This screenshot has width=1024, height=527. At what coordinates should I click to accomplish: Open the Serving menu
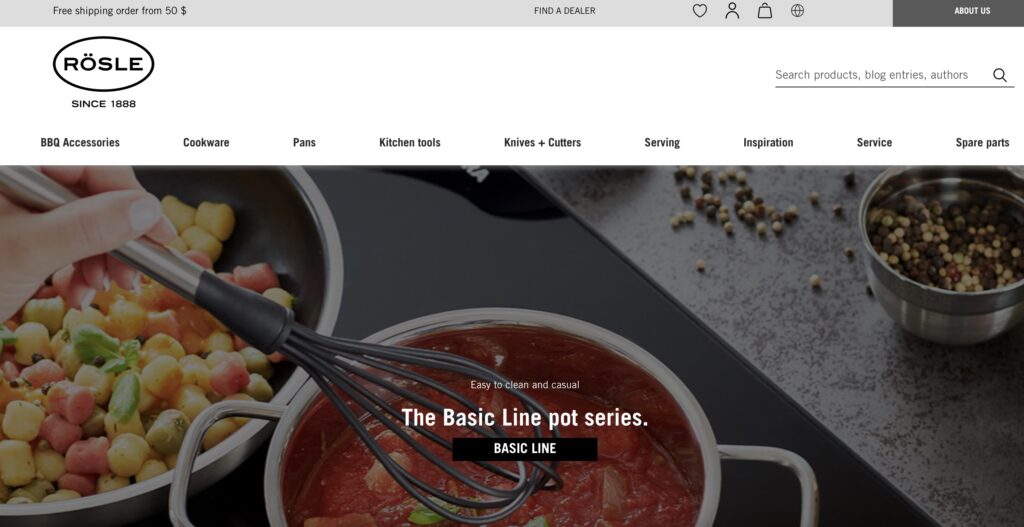pos(662,142)
